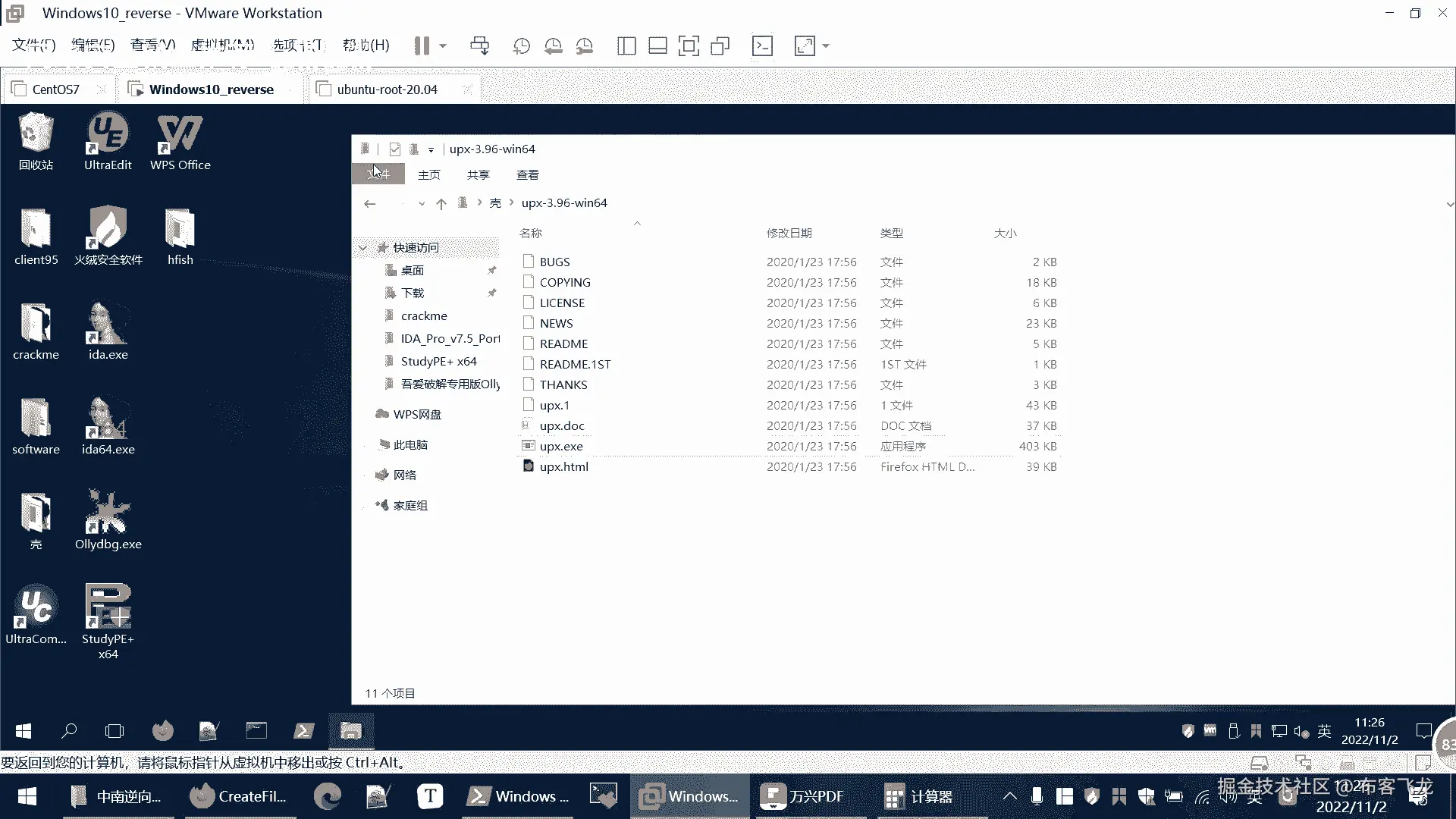Toggle the checkmark quick access toolbar button
The width and height of the screenshot is (1456, 819).
(x=394, y=149)
